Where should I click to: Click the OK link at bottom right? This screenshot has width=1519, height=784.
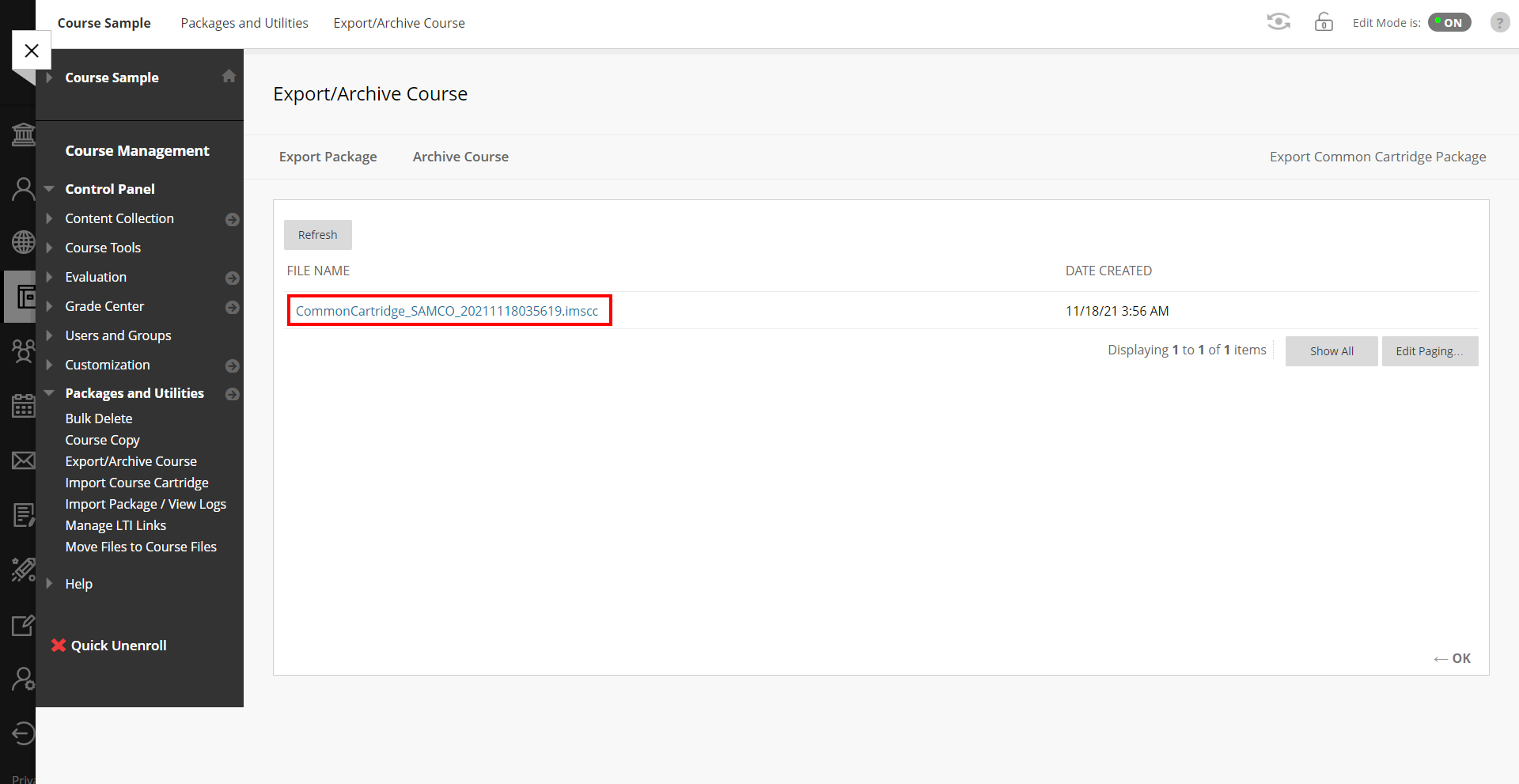(1453, 658)
